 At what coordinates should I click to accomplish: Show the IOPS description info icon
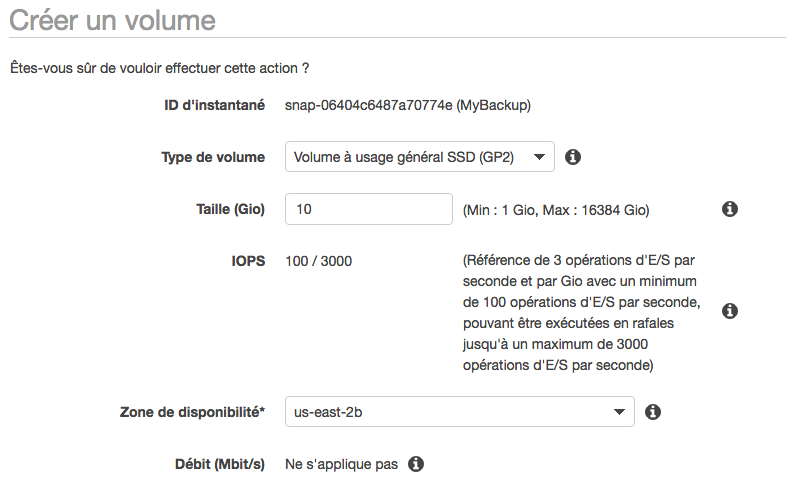coord(730,311)
